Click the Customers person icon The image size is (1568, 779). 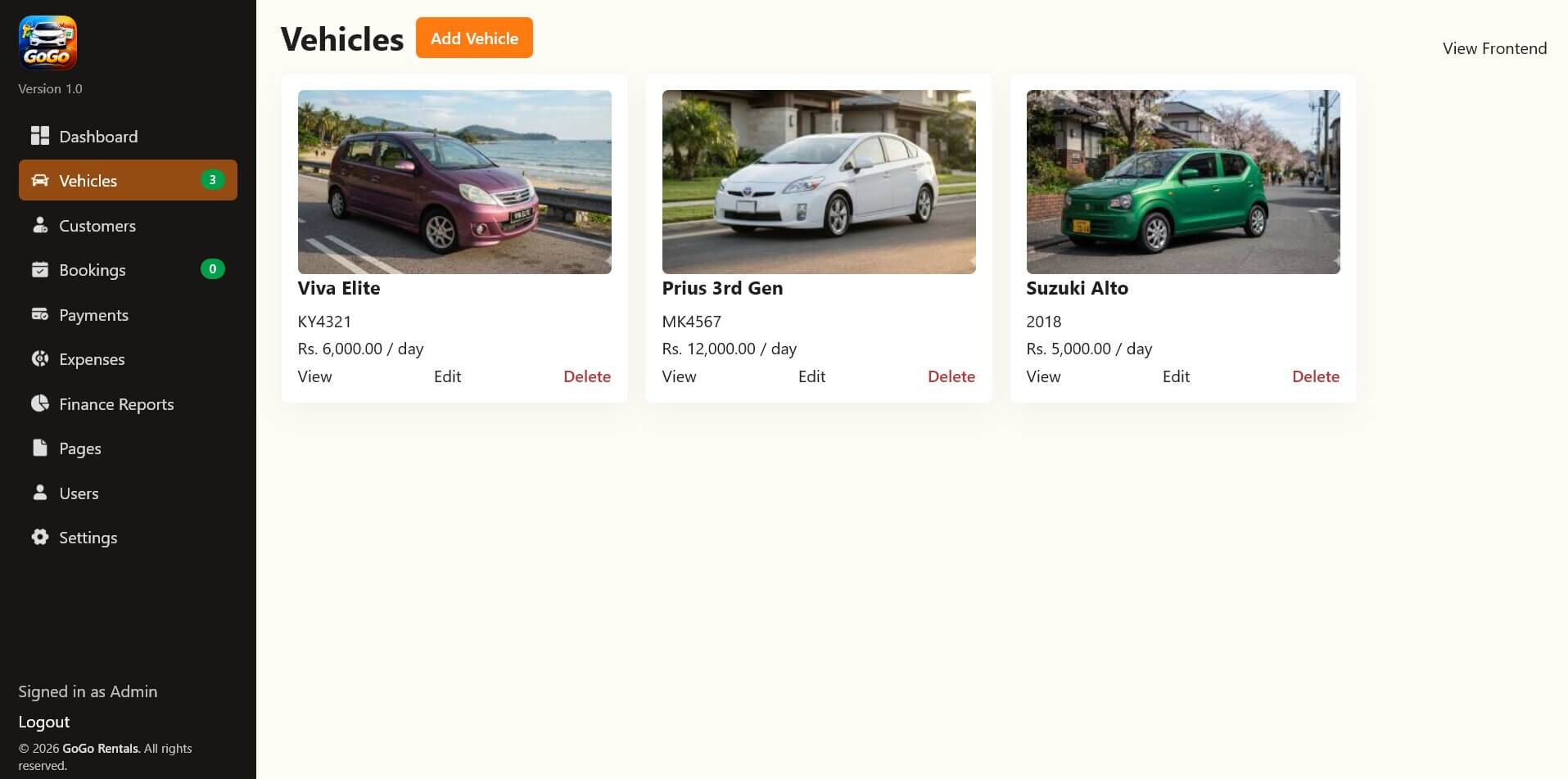[39, 225]
